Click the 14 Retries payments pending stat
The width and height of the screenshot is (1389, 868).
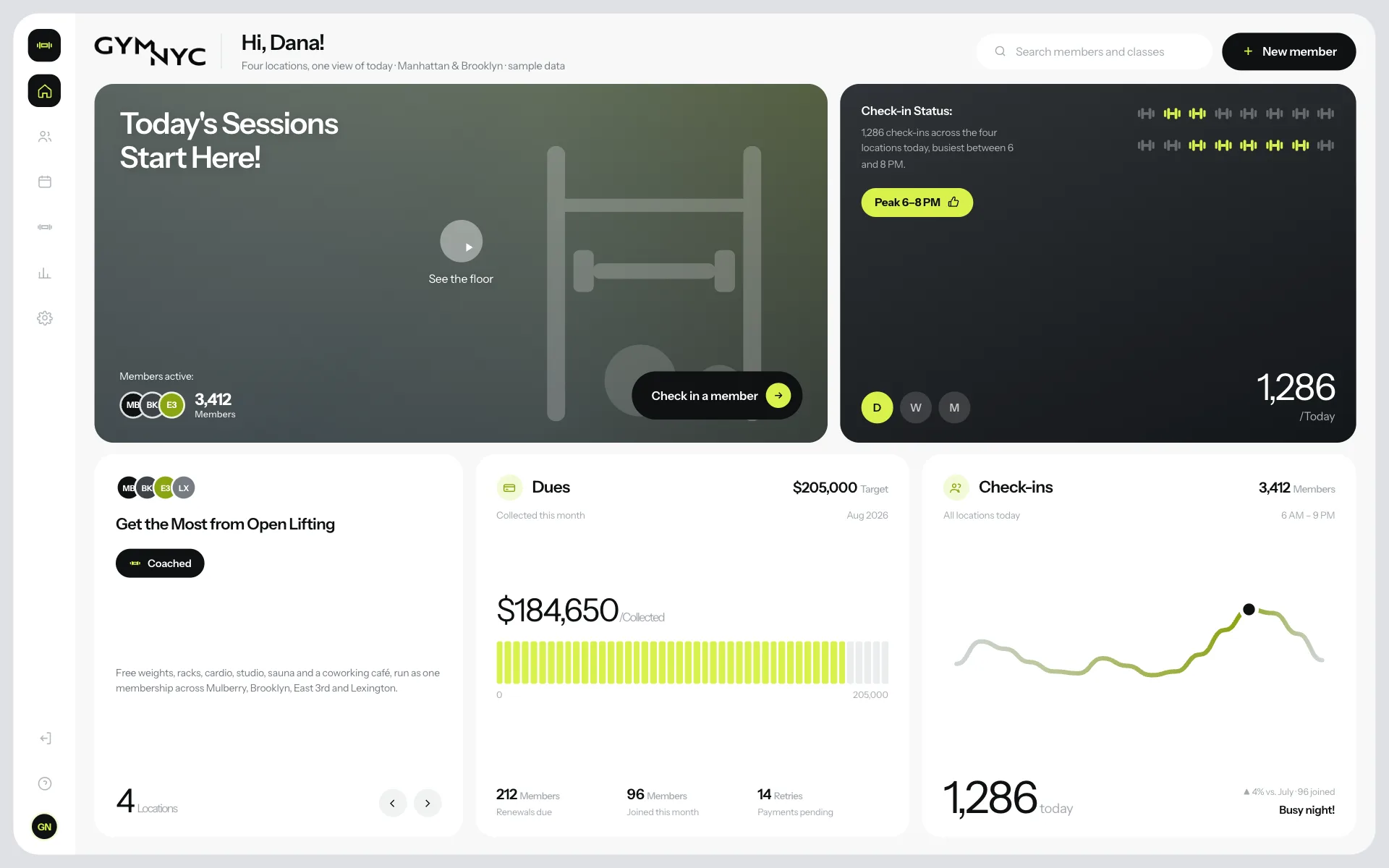tap(795, 802)
